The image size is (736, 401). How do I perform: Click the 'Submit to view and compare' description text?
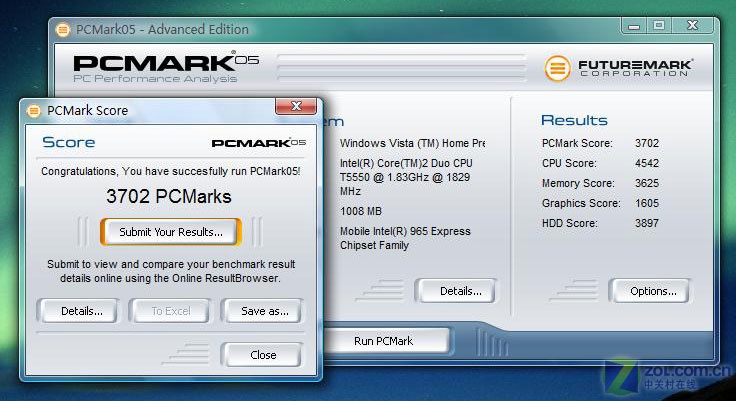[x=171, y=271]
